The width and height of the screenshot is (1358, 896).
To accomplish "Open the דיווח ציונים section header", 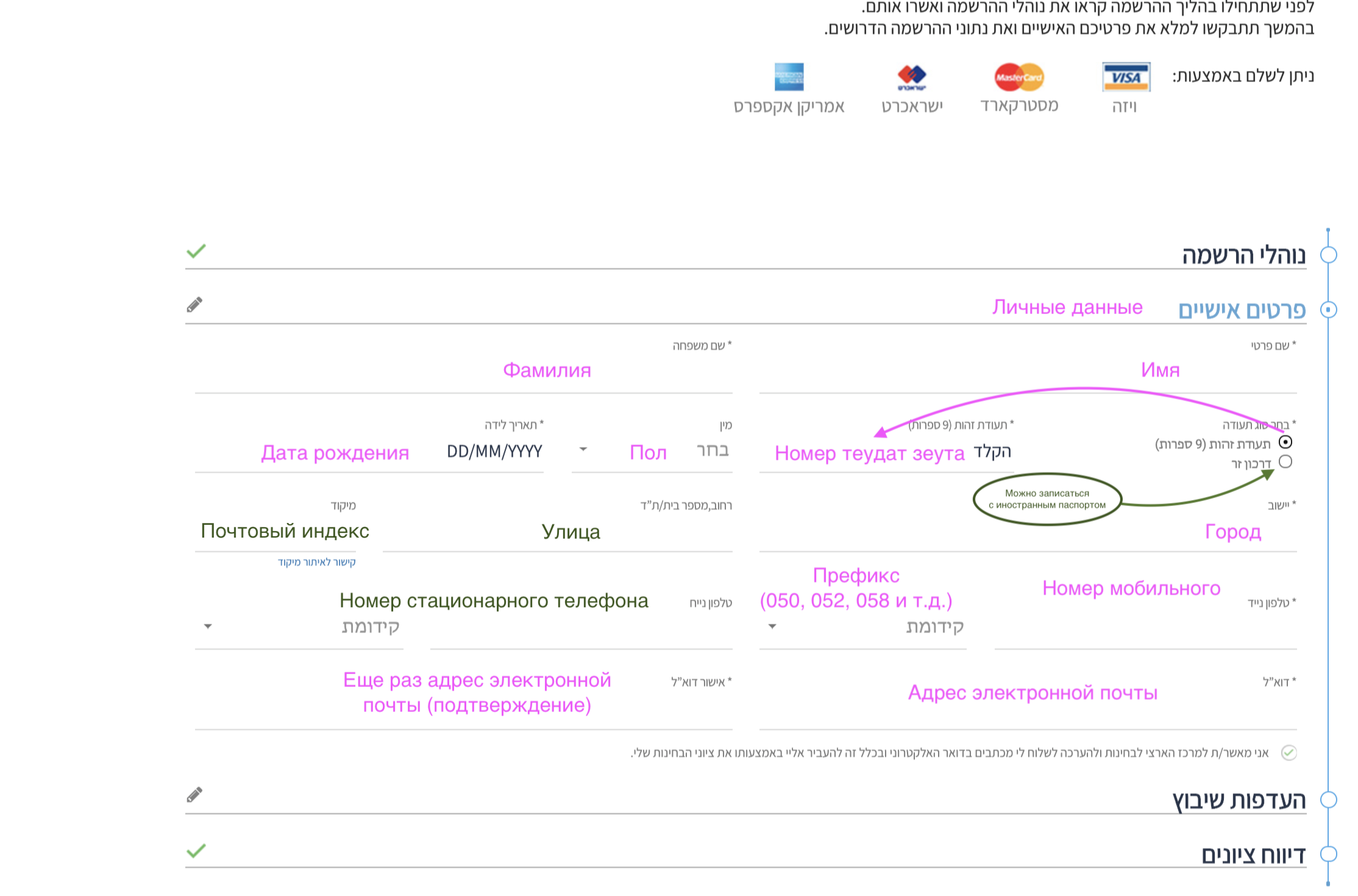I will click(1253, 855).
